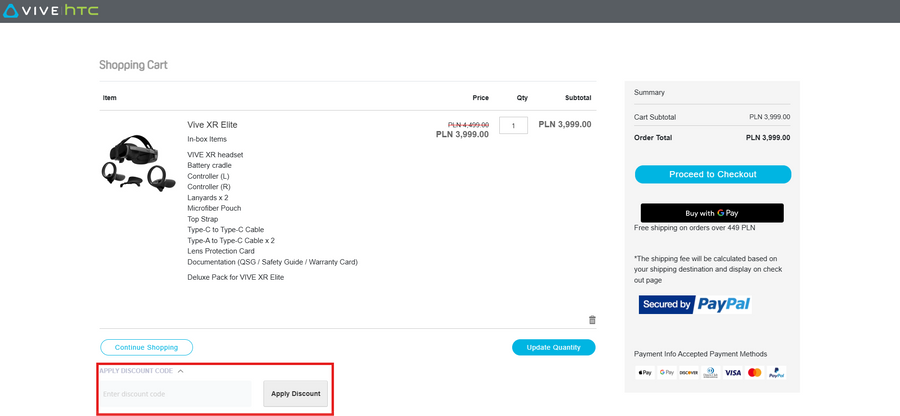Image resolution: width=900 pixels, height=416 pixels.
Task: Pay using the Buy with G Pay button
Action: point(712,213)
